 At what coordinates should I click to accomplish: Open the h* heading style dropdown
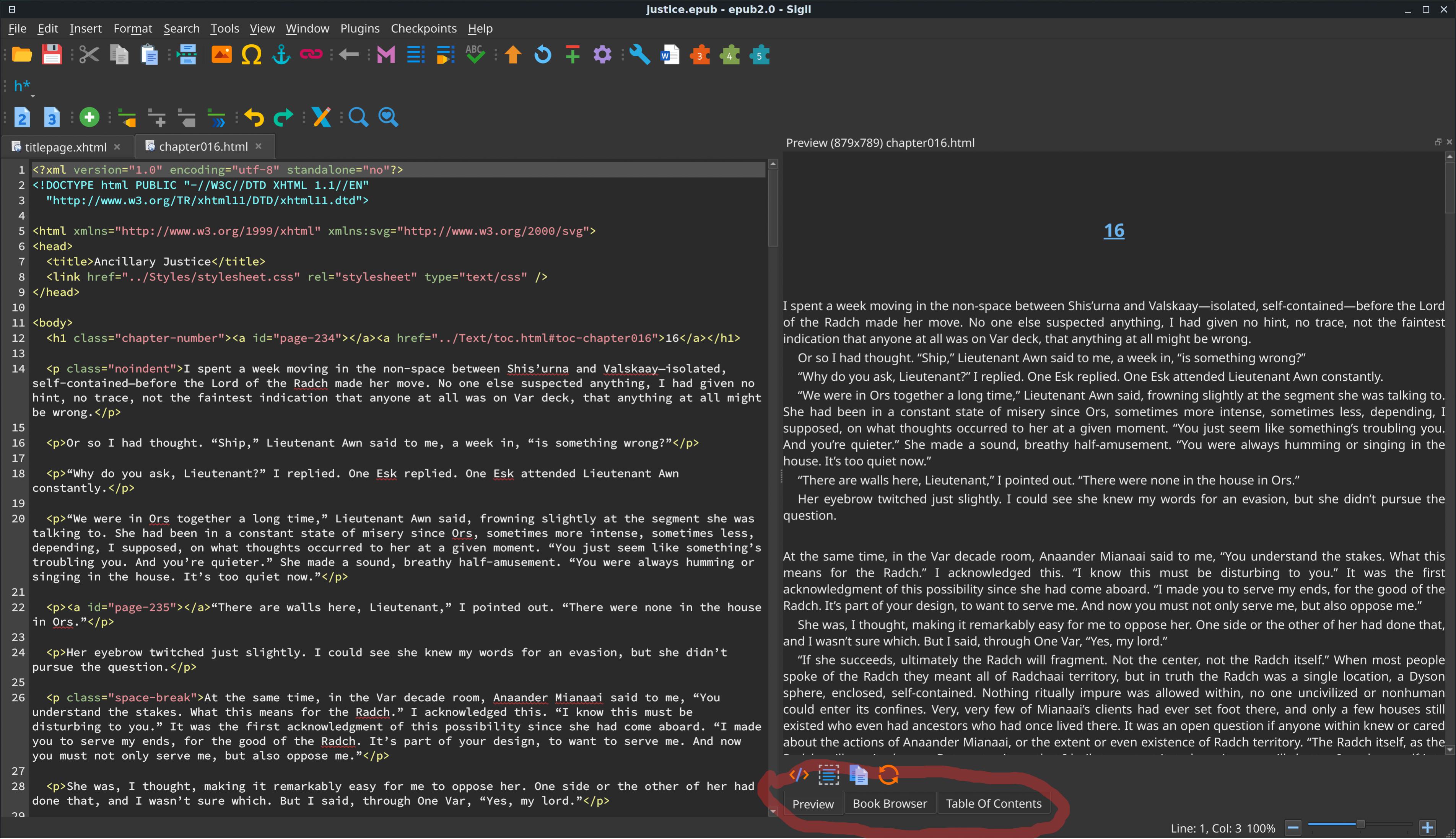[x=23, y=88]
